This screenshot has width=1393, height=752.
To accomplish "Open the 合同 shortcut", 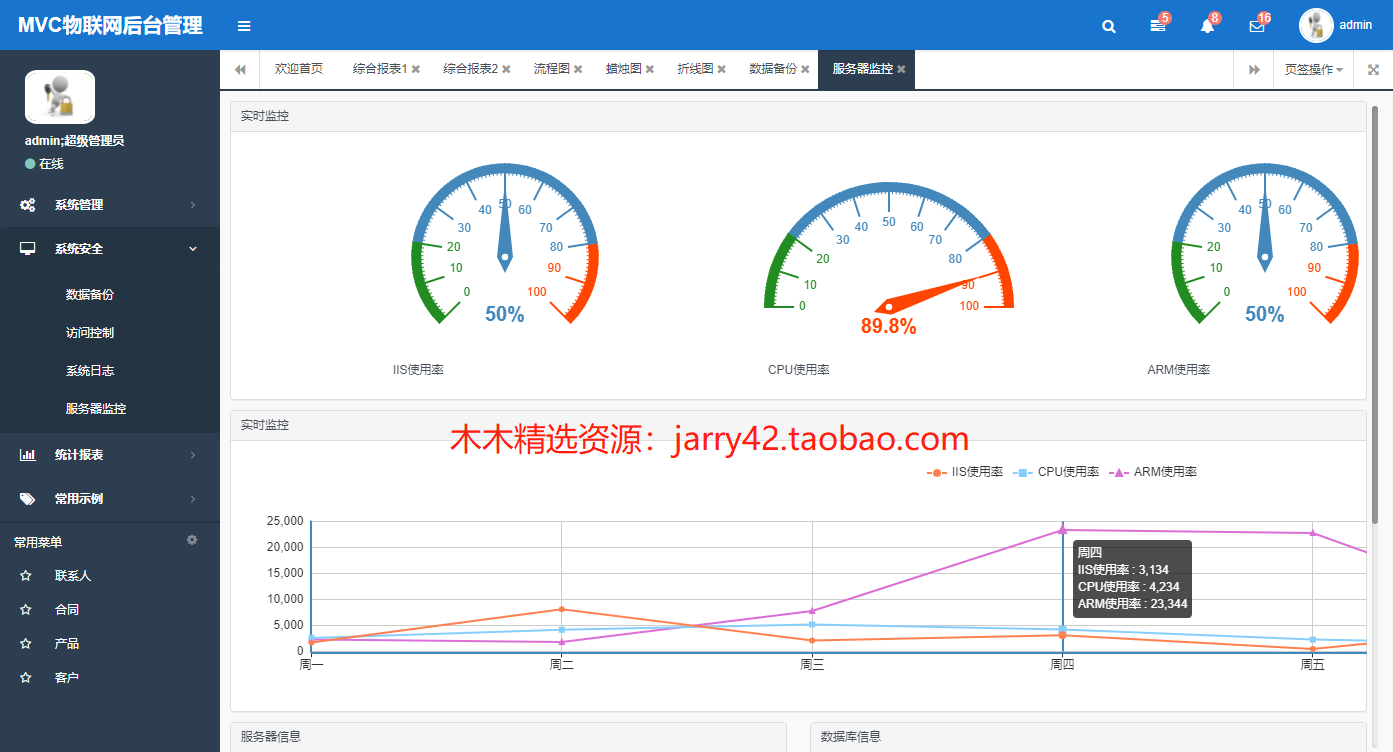I will [67, 610].
